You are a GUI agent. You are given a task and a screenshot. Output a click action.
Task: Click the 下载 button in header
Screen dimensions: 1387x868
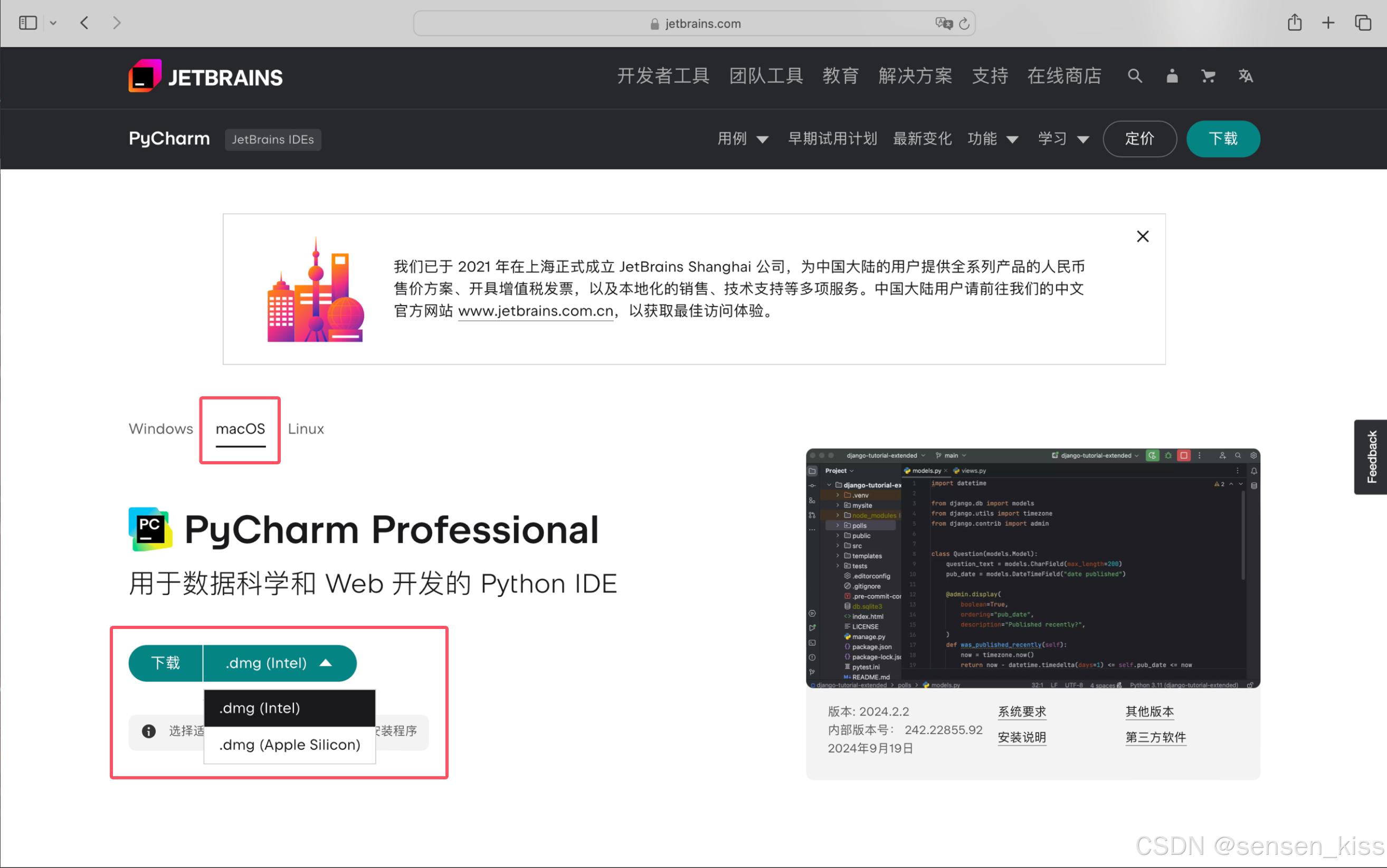point(1223,138)
